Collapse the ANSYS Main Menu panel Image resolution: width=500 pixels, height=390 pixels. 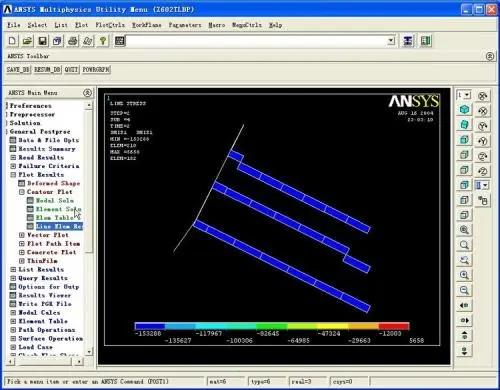[87, 93]
